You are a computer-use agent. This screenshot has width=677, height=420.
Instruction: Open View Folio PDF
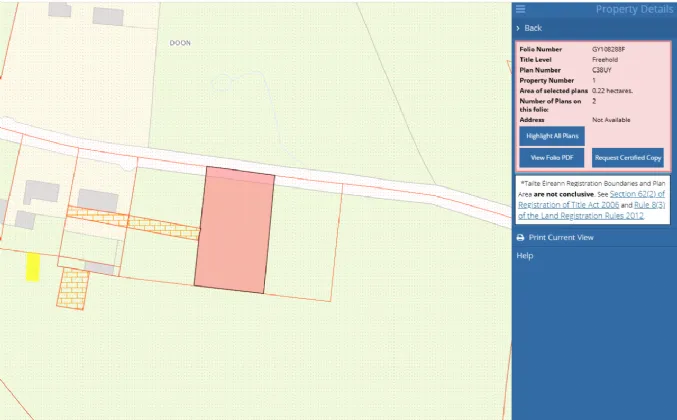point(551,158)
